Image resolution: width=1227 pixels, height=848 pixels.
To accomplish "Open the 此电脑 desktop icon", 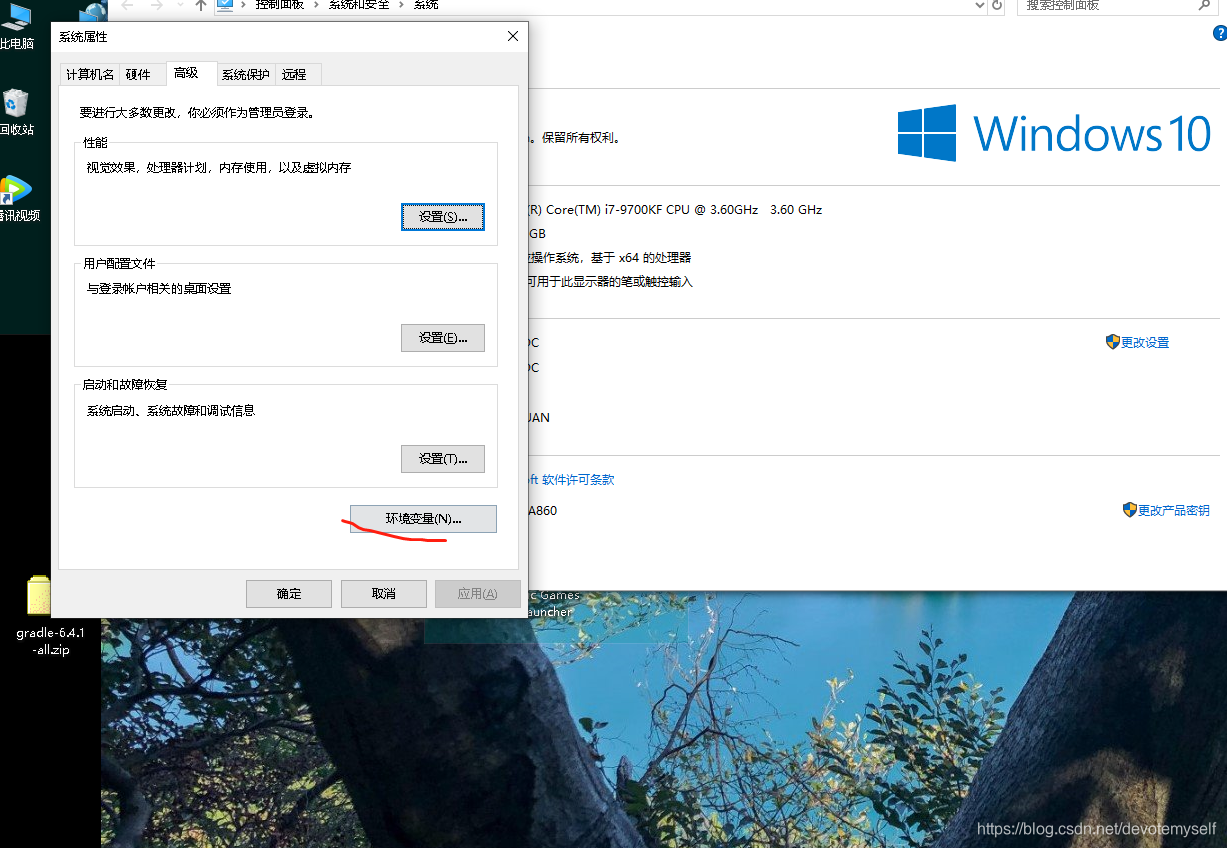I will pos(16,27).
